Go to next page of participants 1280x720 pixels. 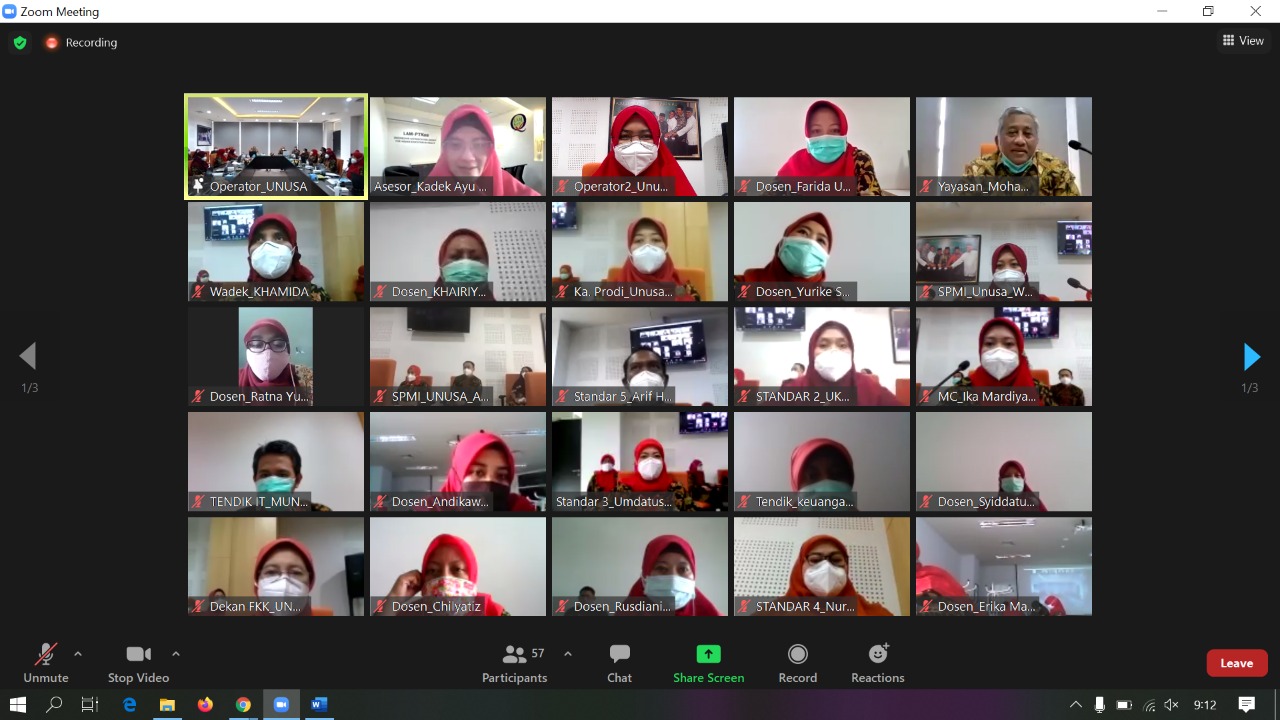(x=1251, y=356)
